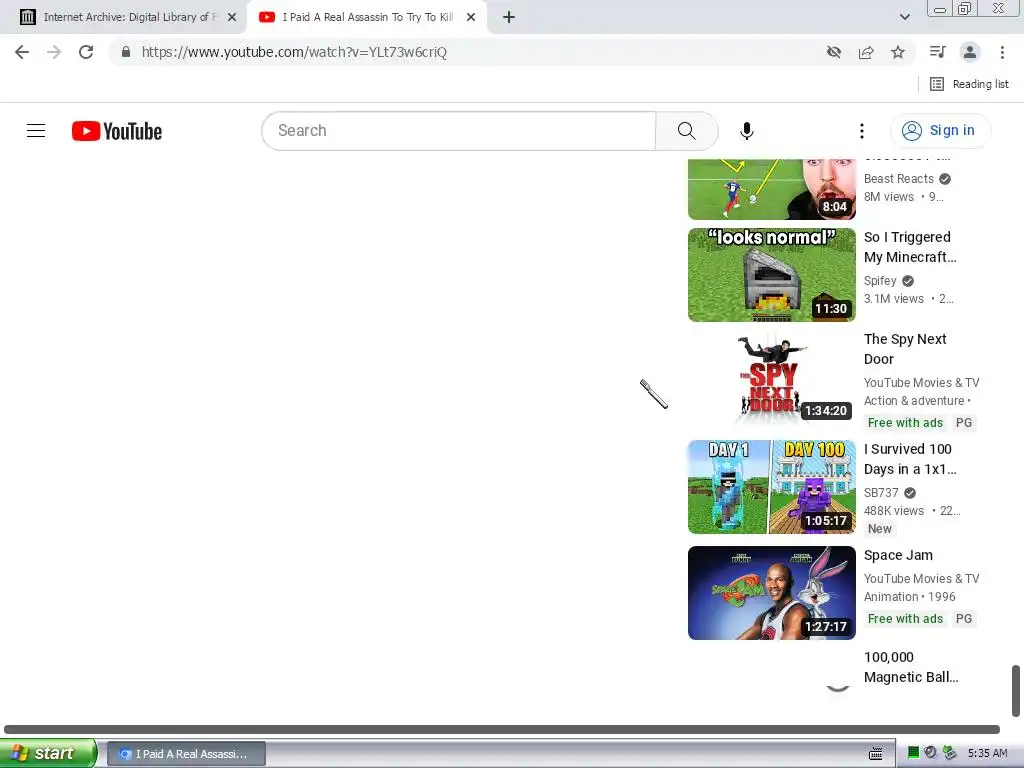Open the Reading list

[969, 84]
